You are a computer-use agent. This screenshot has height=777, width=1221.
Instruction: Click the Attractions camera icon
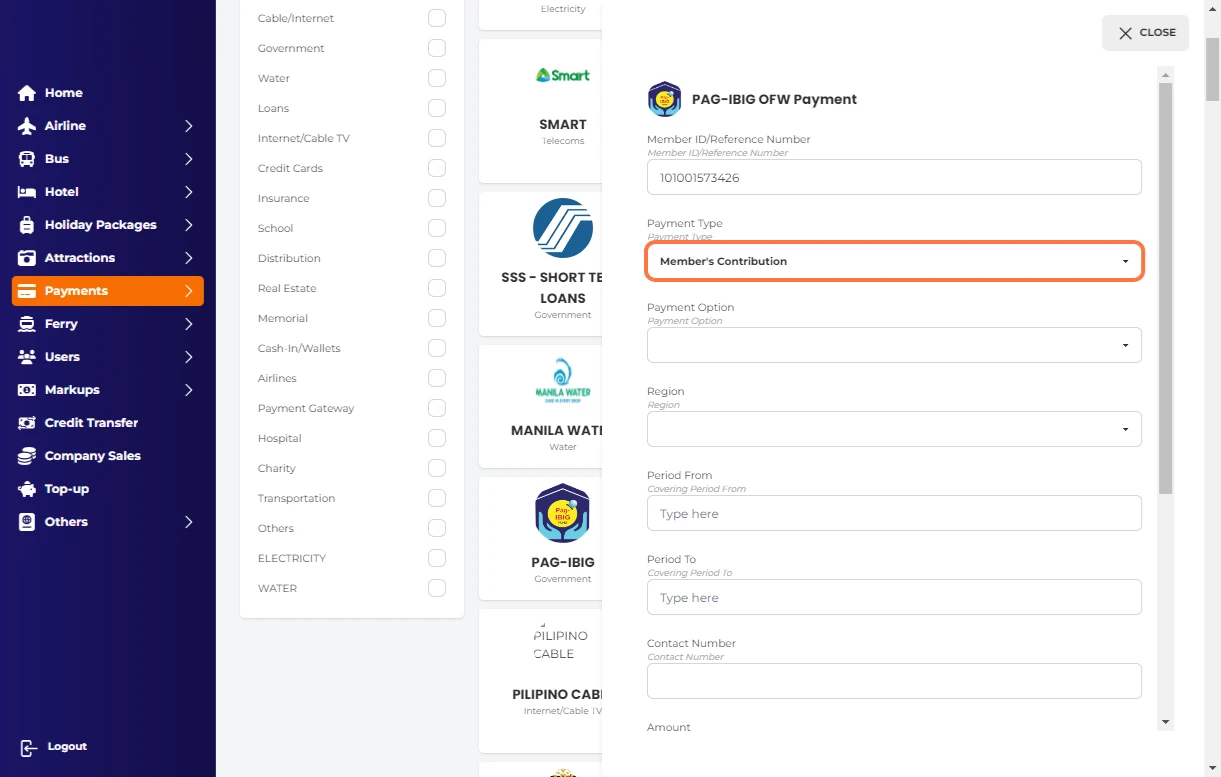[x=27, y=258]
